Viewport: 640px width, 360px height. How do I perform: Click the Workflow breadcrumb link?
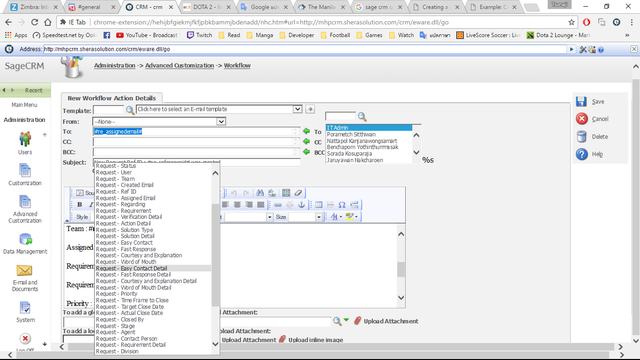[x=237, y=65]
